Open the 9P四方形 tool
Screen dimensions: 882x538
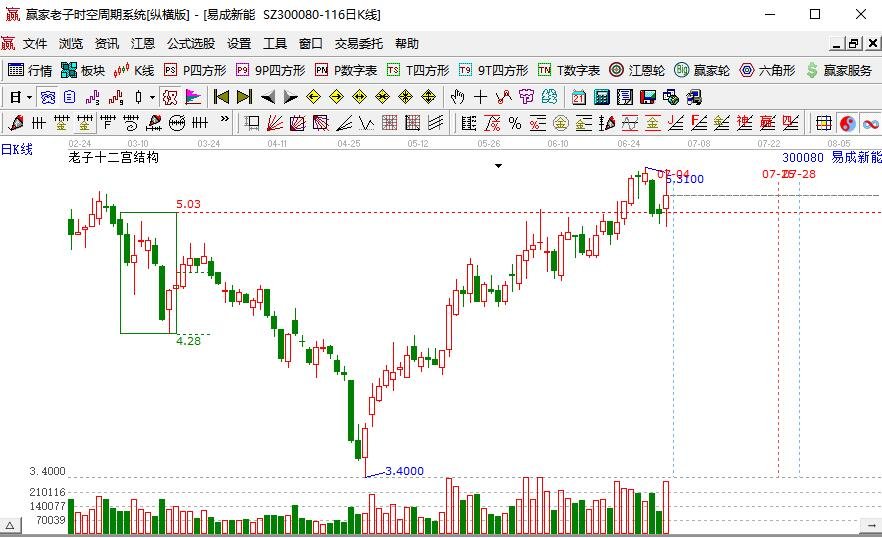(270, 70)
